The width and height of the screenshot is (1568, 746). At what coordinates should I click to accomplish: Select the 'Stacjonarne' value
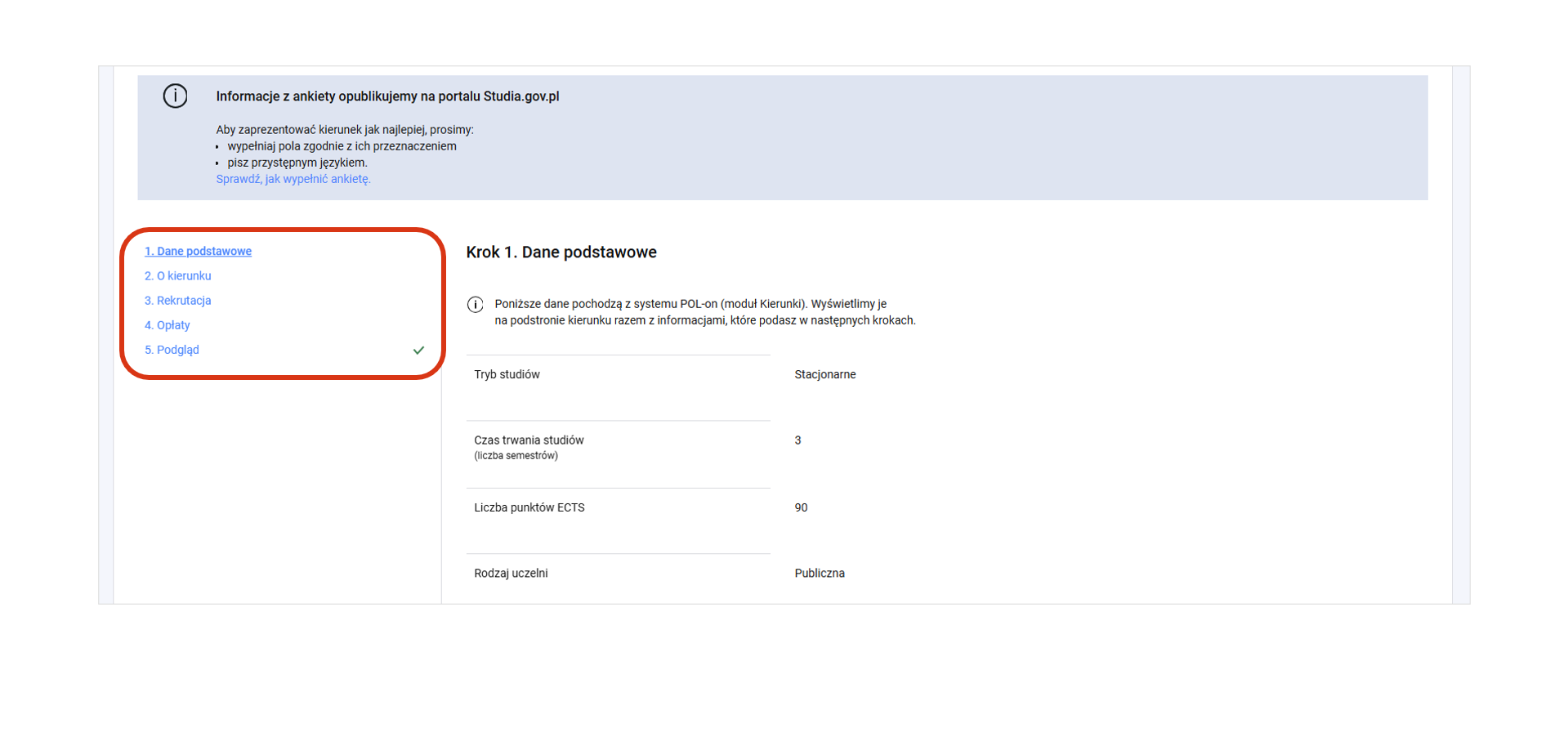pos(824,374)
